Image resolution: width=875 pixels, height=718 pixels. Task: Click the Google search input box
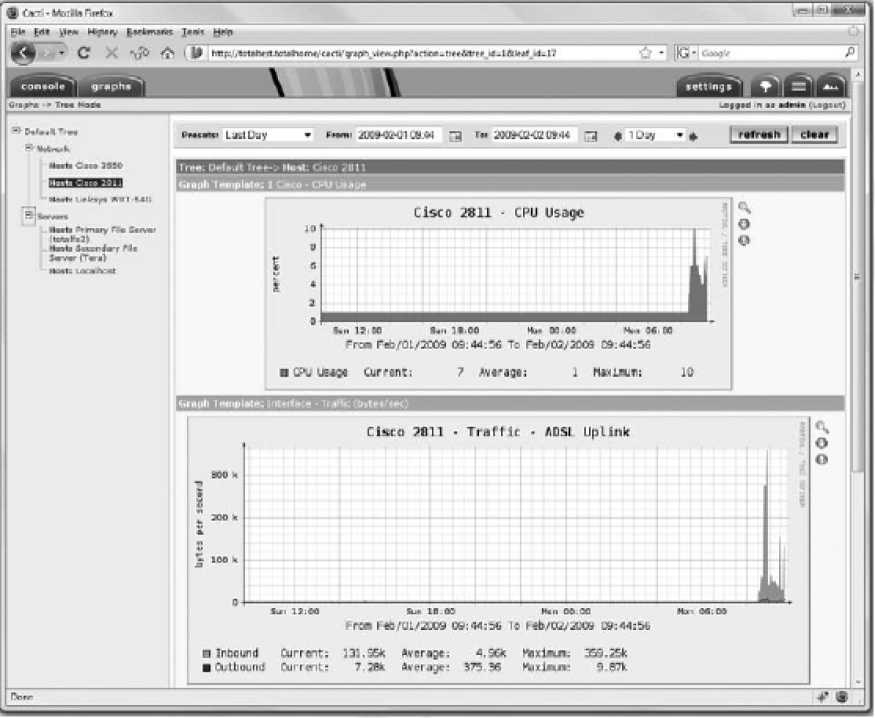(x=770, y=53)
